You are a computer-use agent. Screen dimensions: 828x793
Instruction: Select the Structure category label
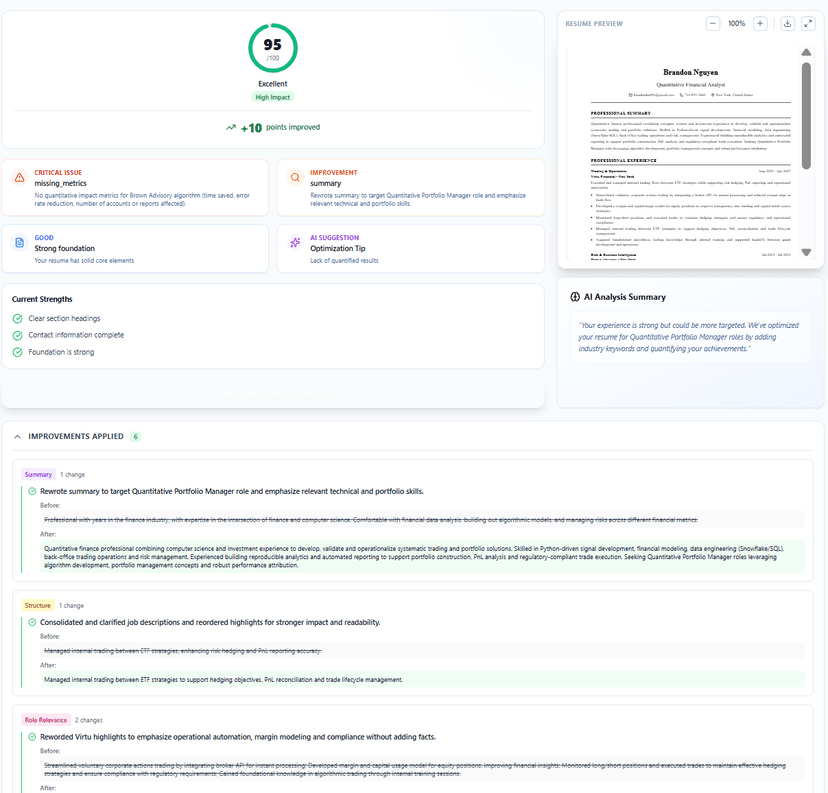point(38,605)
